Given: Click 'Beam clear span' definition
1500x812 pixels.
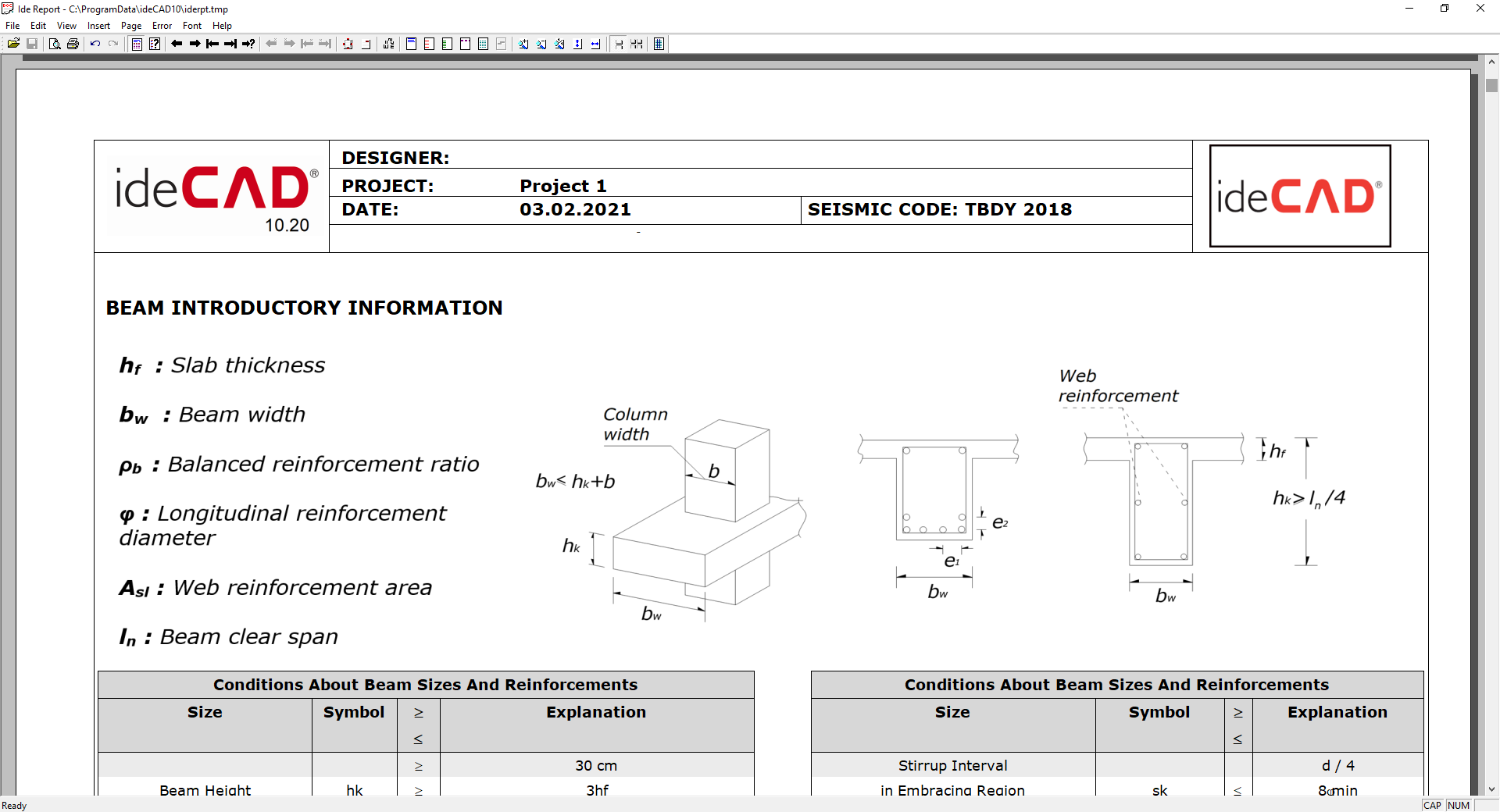Looking at the screenshot, I should click(x=228, y=637).
